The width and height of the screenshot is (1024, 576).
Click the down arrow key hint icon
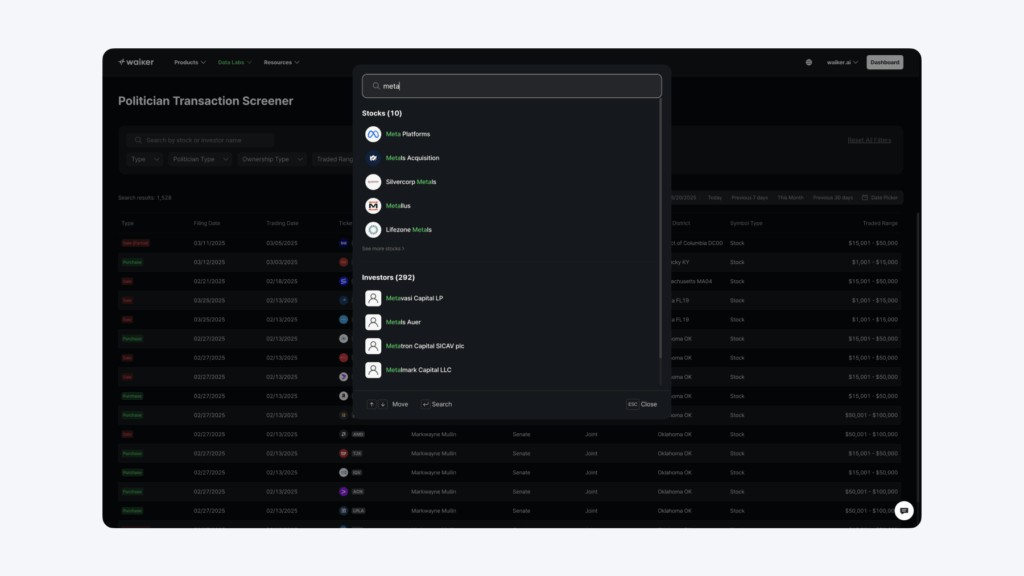click(x=383, y=404)
